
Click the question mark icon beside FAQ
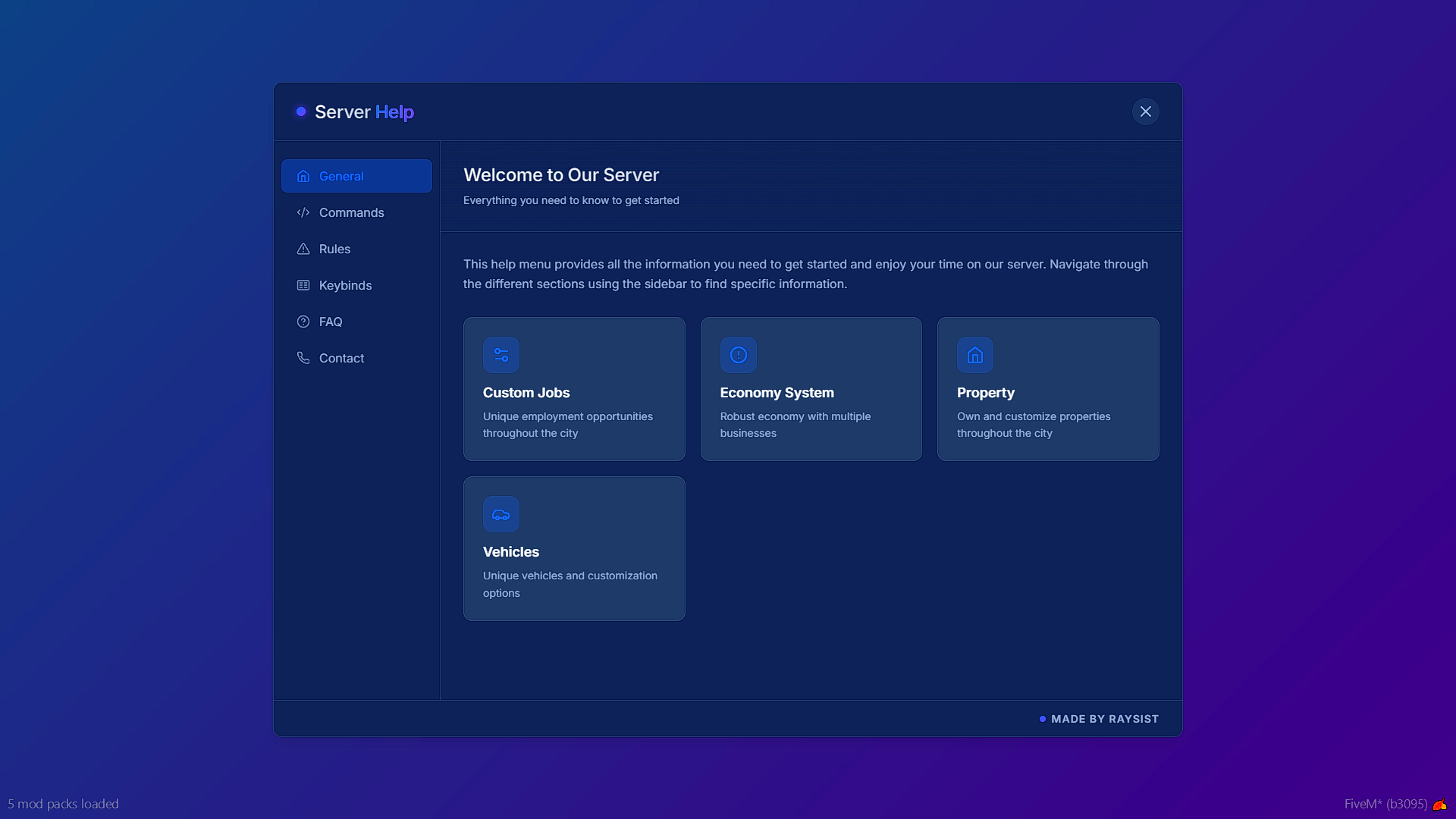[x=303, y=322]
